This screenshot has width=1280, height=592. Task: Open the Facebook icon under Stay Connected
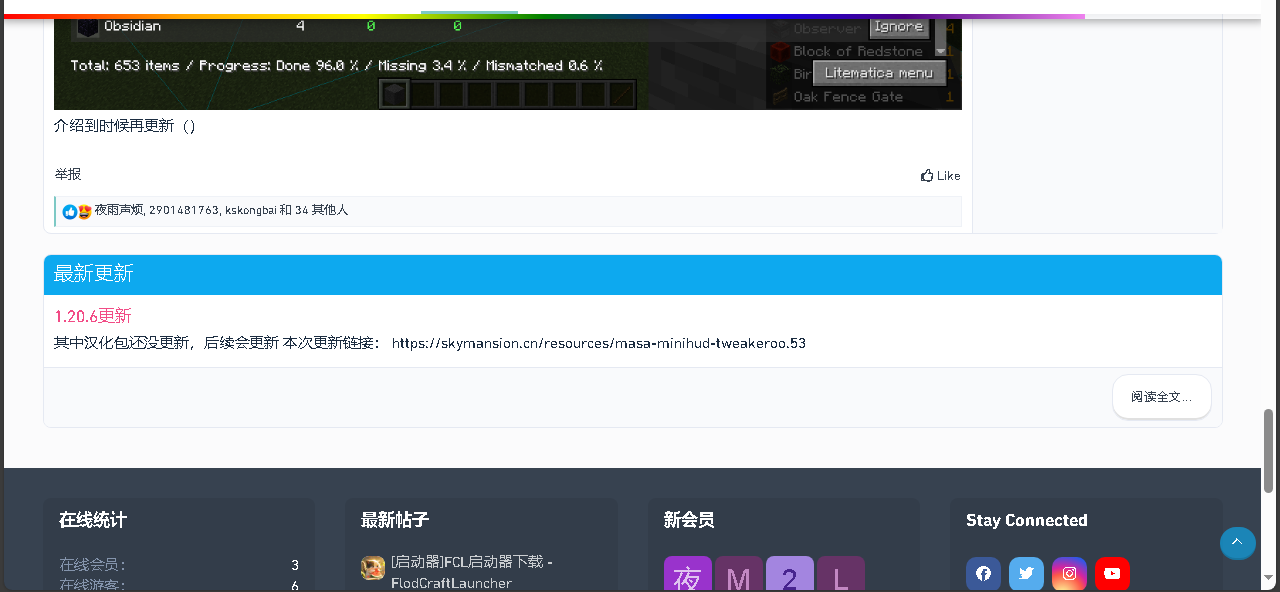click(x=983, y=573)
